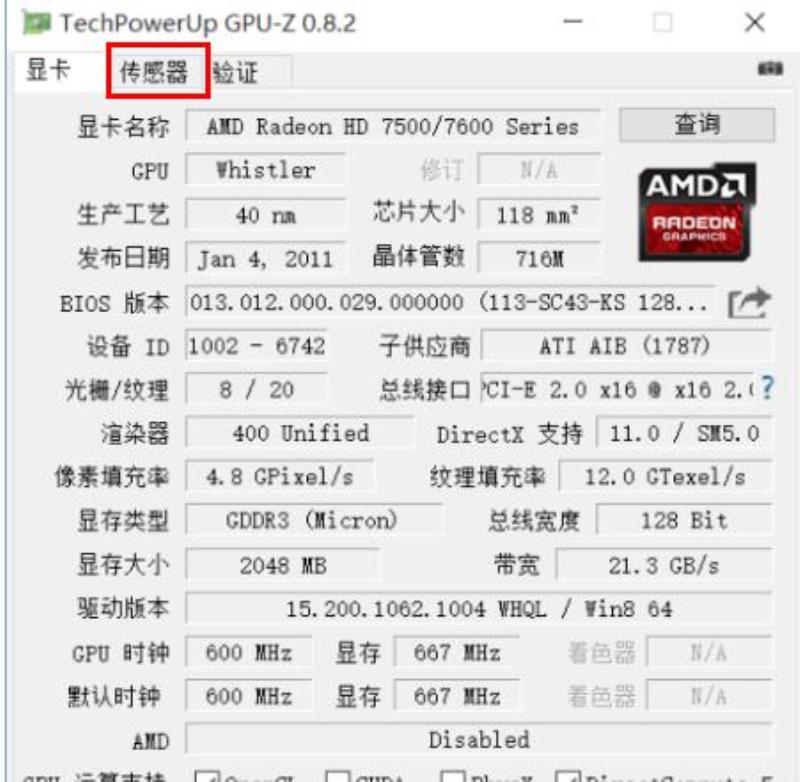Open the 验证 tab
The image size is (800, 782).
(x=236, y=72)
